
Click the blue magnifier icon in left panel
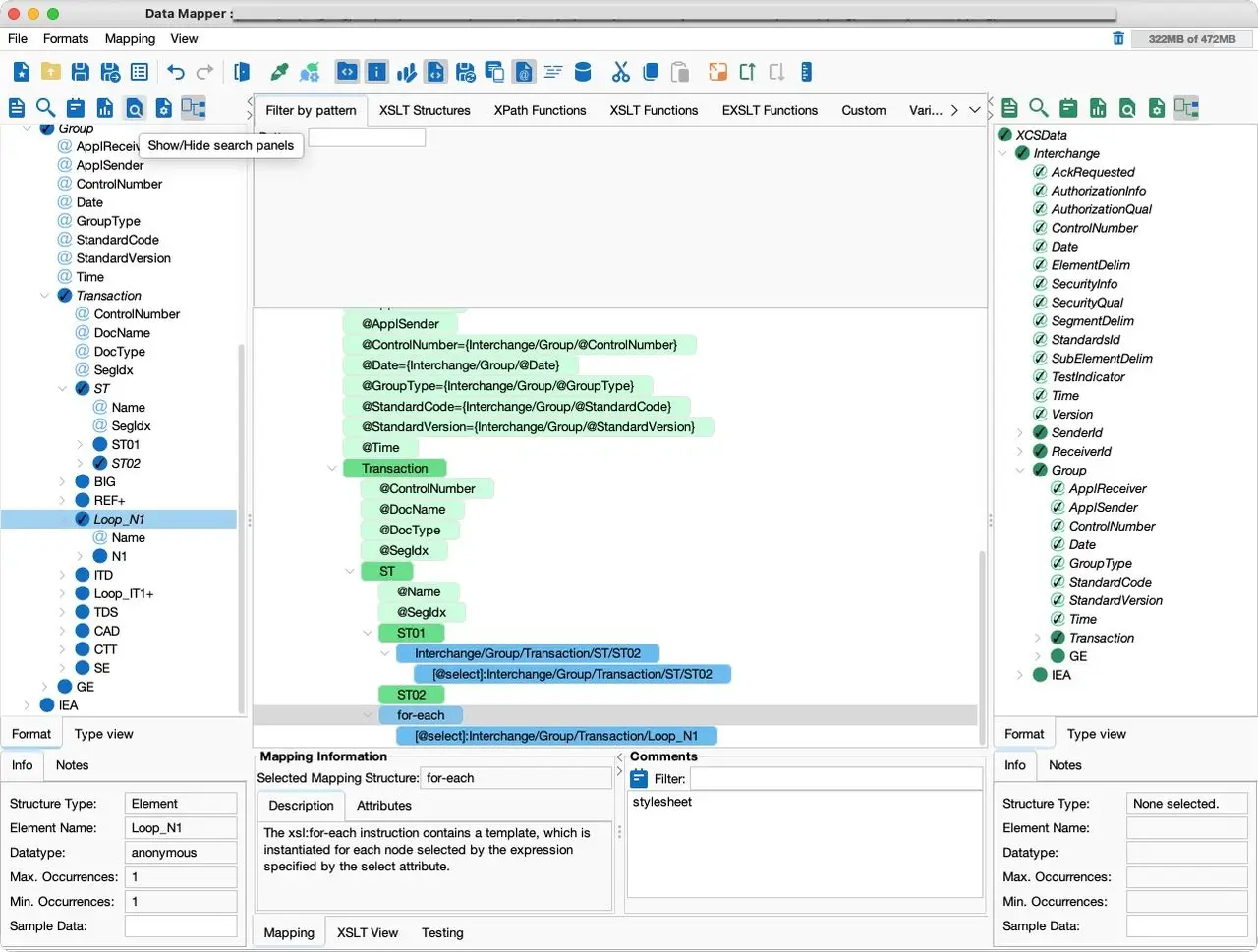(x=45, y=108)
